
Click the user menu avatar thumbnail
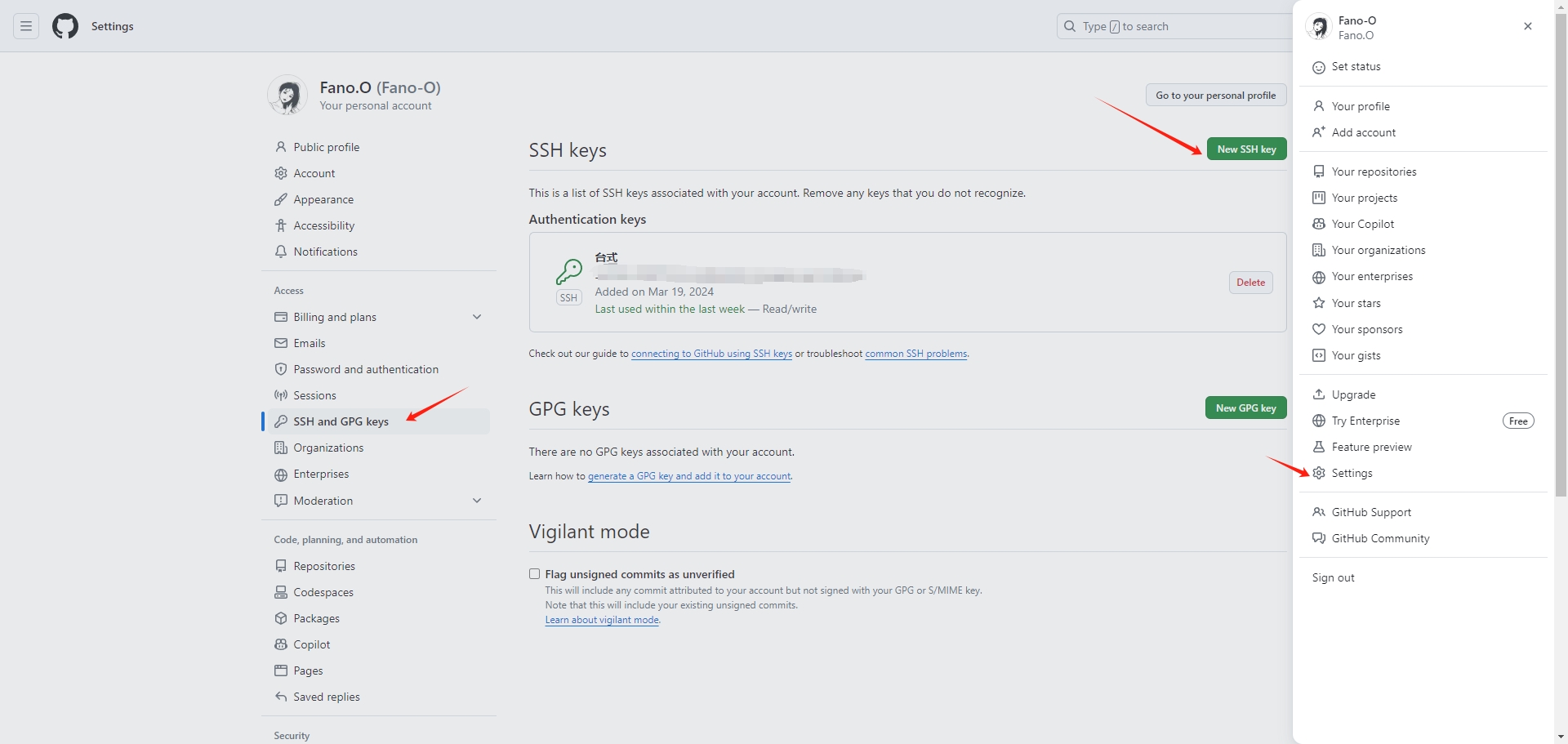coord(1319,28)
